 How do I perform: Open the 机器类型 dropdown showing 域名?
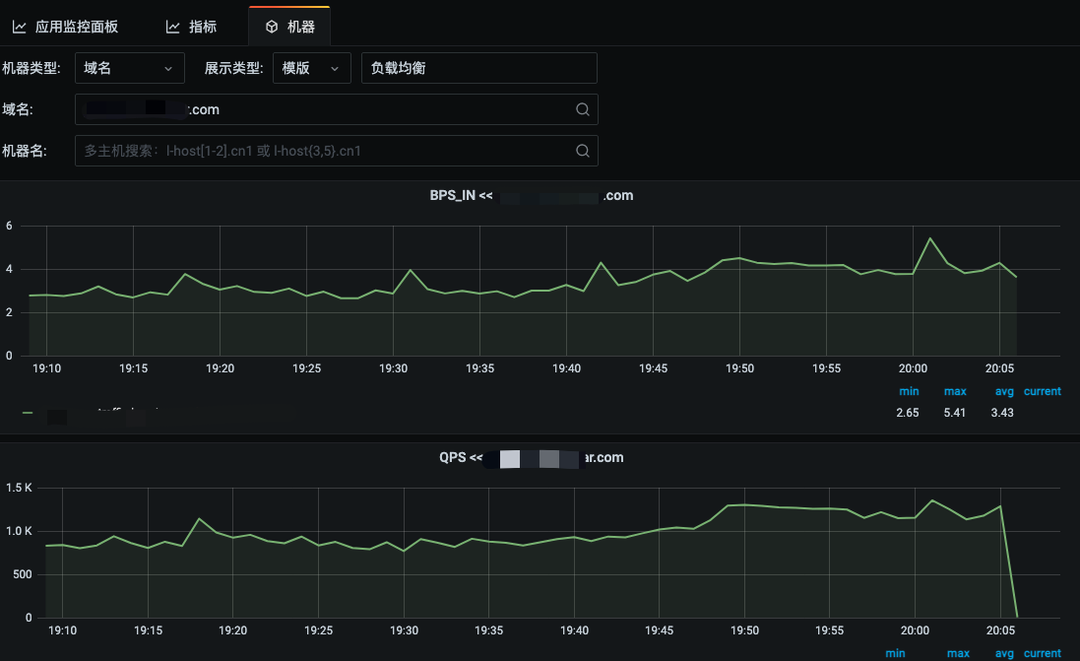(x=129, y=68)
